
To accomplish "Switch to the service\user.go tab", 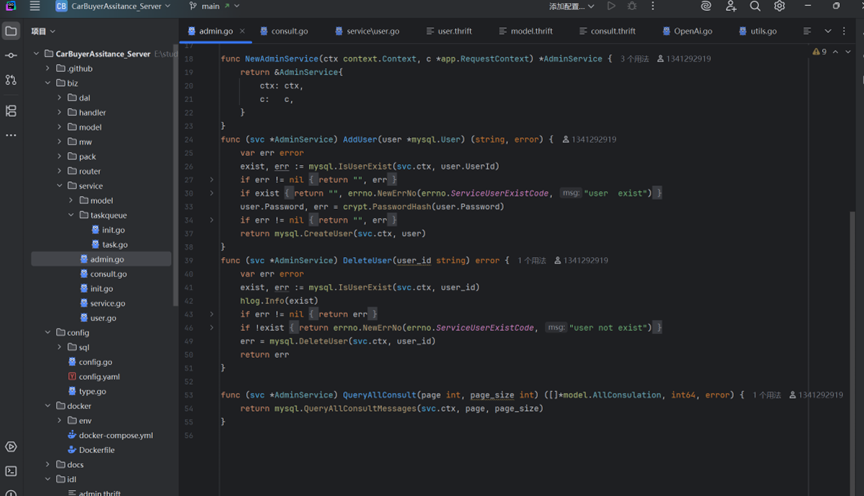I will coord(367,31).
